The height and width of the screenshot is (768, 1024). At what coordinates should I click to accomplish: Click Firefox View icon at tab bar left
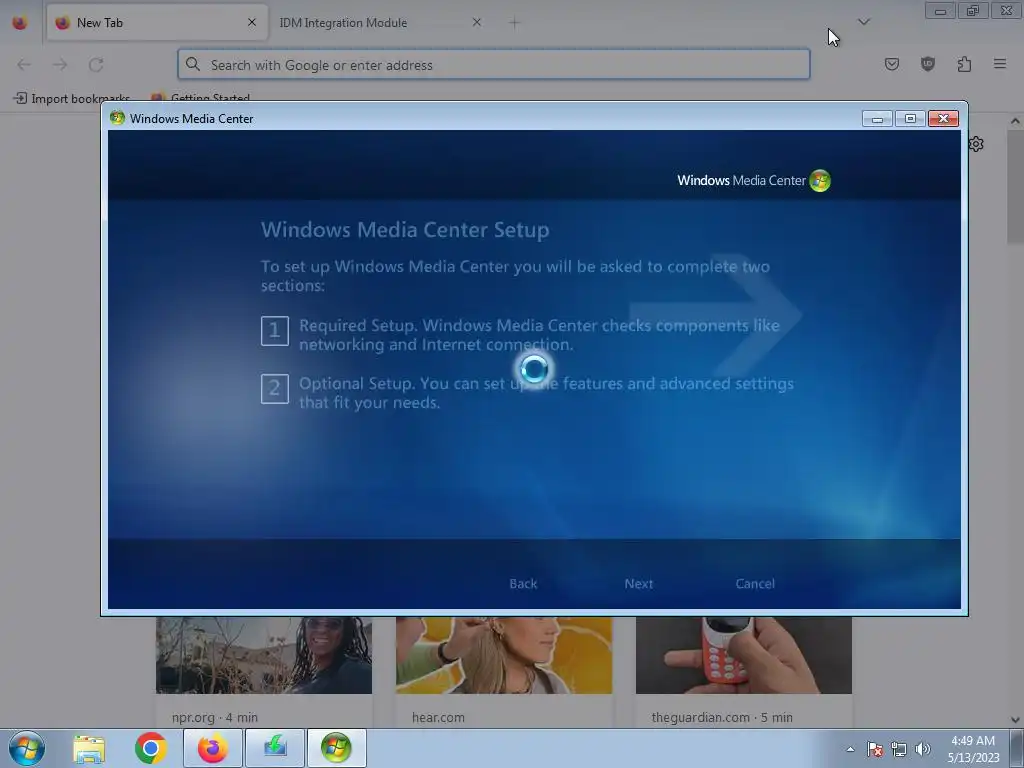pos(20,22)
